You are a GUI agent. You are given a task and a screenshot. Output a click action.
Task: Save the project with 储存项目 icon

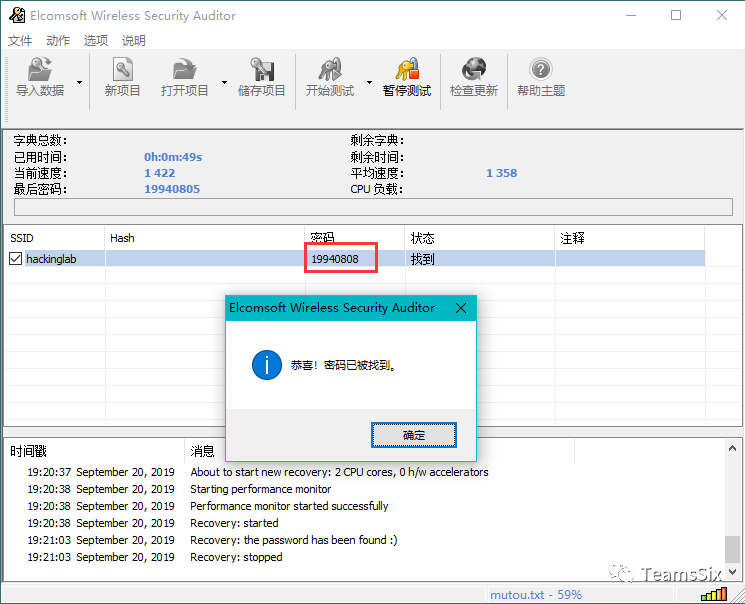click(262, 69)
